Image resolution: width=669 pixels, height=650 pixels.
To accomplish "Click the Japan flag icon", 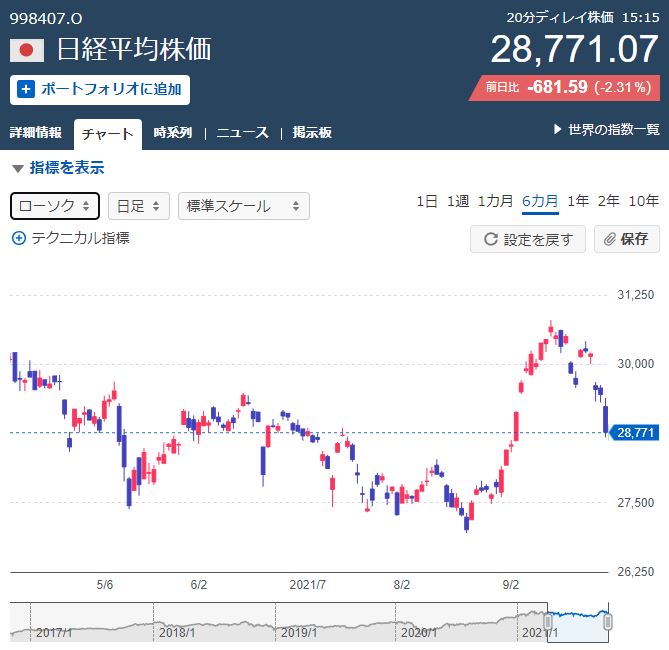I will pos(27,50).
